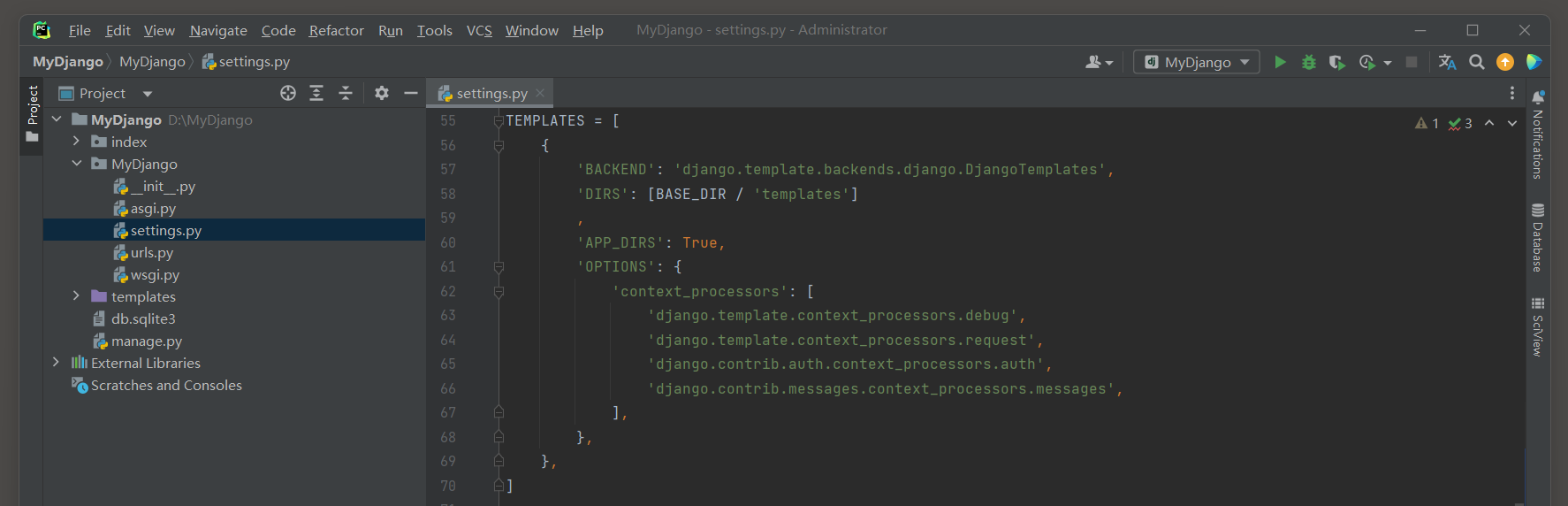Select asgi.py in project tree
This screenshot has height=506, width=1568.
(144, 208)
